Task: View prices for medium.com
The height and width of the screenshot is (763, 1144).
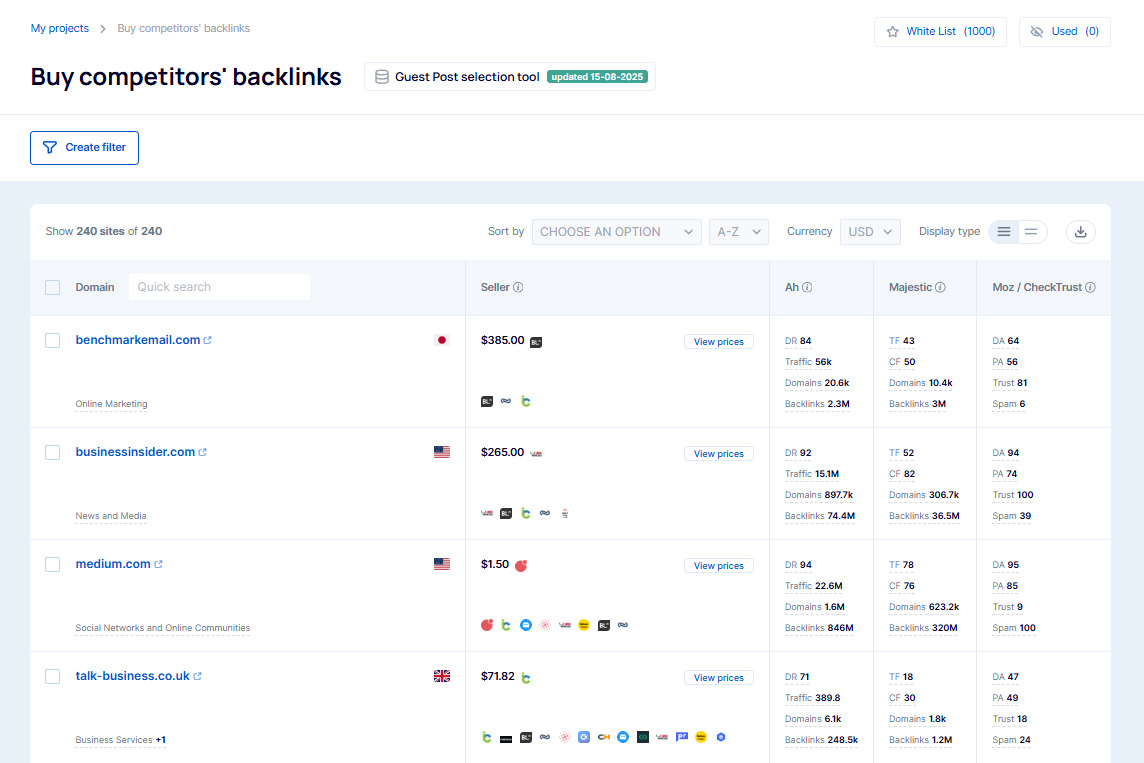Action: tap(719, 565)
